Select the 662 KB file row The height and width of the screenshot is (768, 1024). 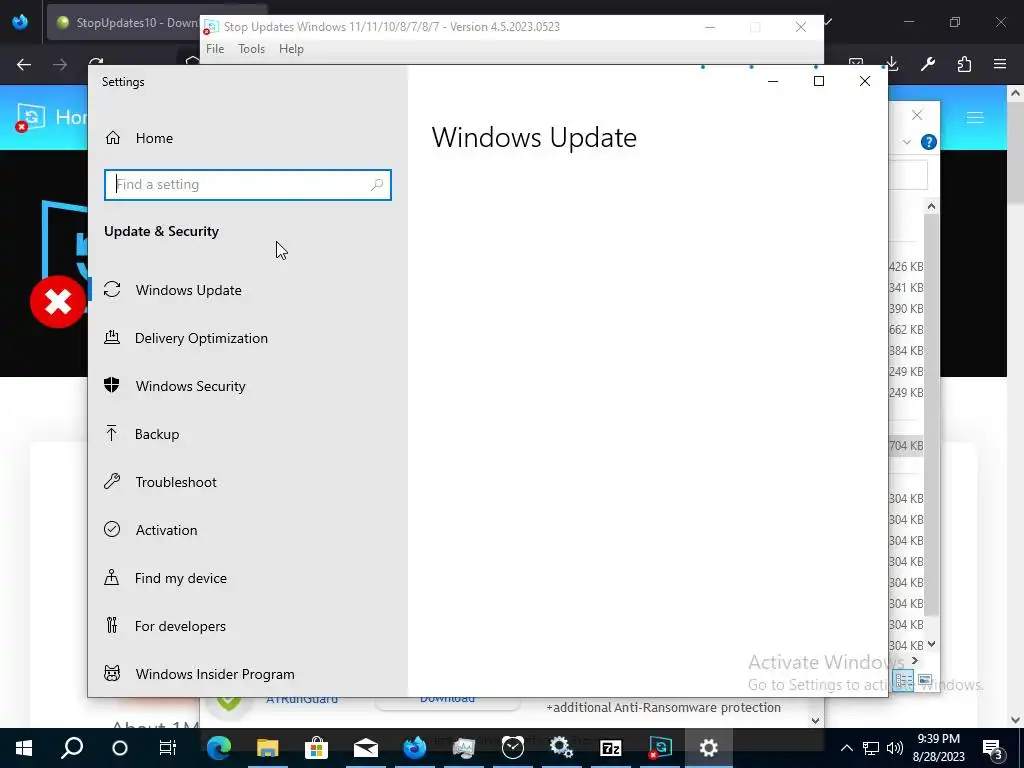click(x=906, y=329)
